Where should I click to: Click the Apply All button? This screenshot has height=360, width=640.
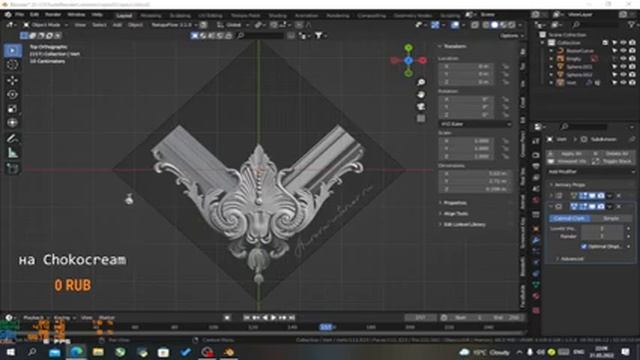[x=568, y=154]
